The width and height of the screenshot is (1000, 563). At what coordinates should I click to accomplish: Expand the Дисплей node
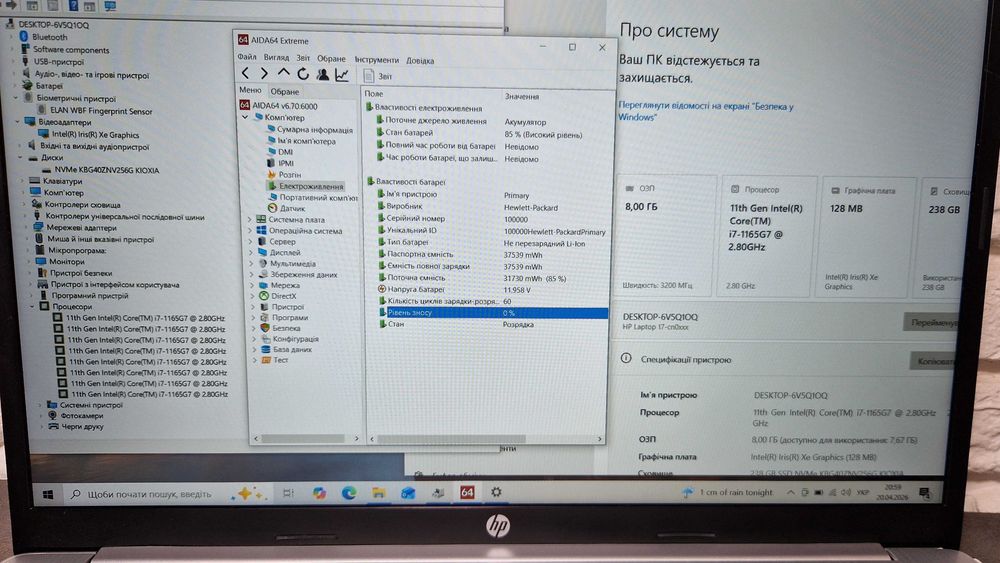pos(251,252)
